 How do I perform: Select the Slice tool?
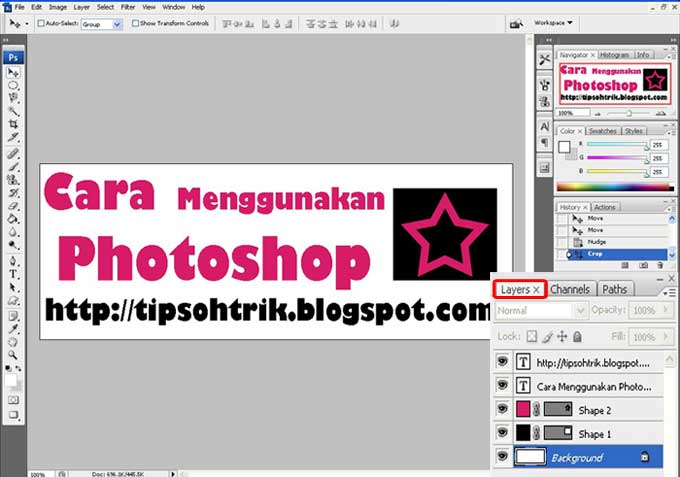click(13, 137)
